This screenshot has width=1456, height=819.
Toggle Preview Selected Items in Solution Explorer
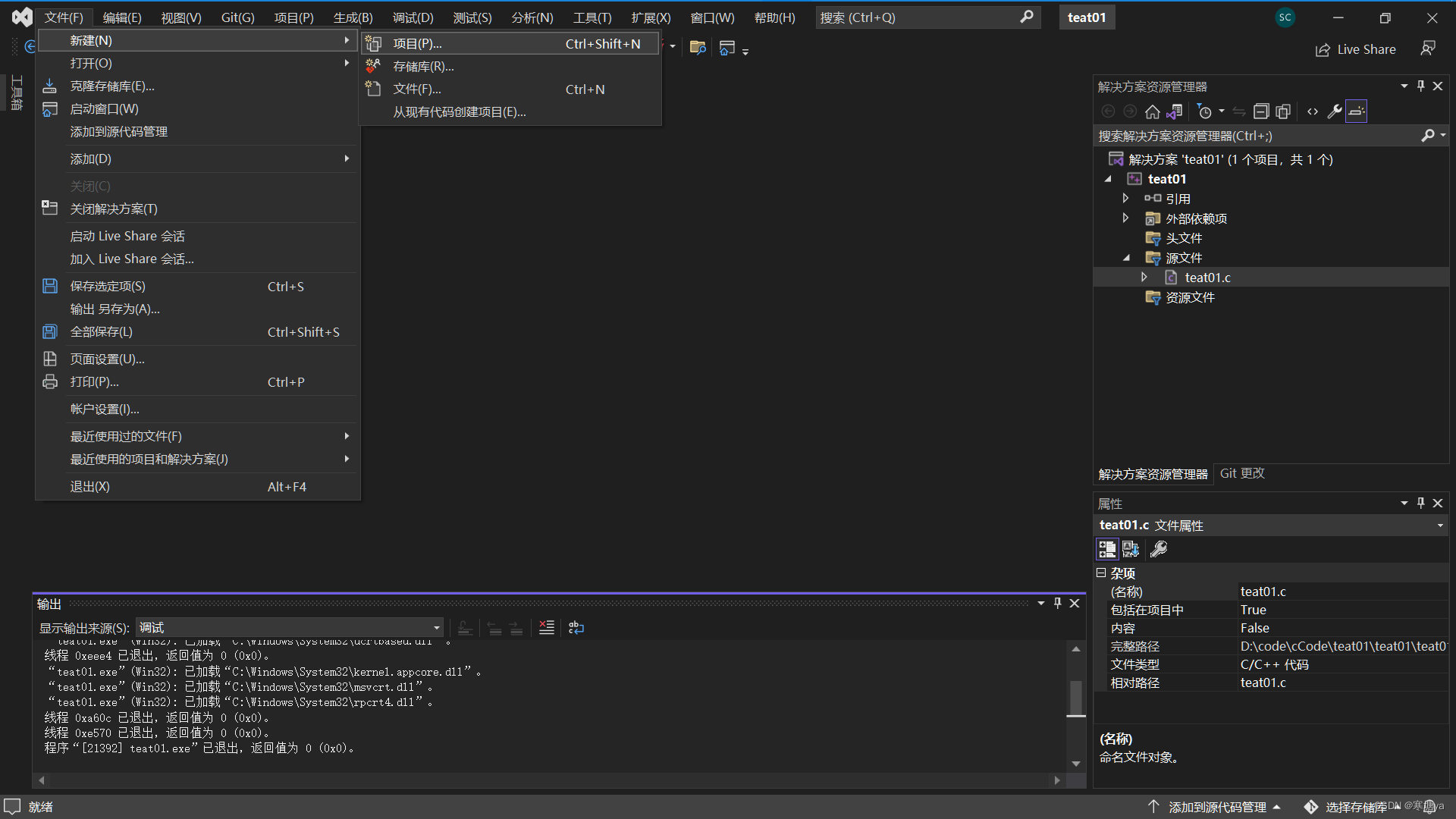click(x=1357, y=111)
